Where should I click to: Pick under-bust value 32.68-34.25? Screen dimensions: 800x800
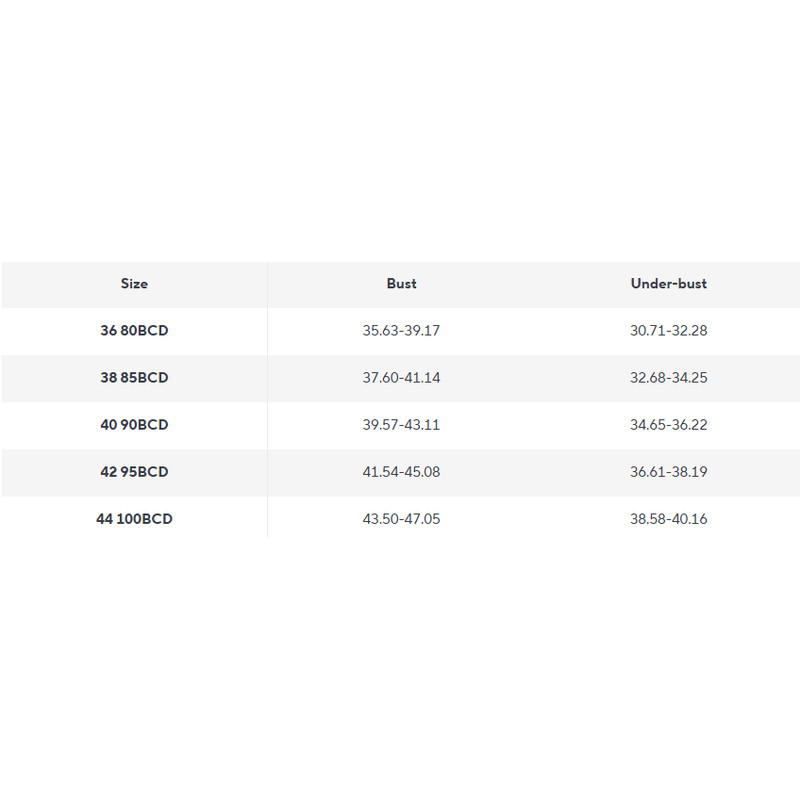coord(668,378)
